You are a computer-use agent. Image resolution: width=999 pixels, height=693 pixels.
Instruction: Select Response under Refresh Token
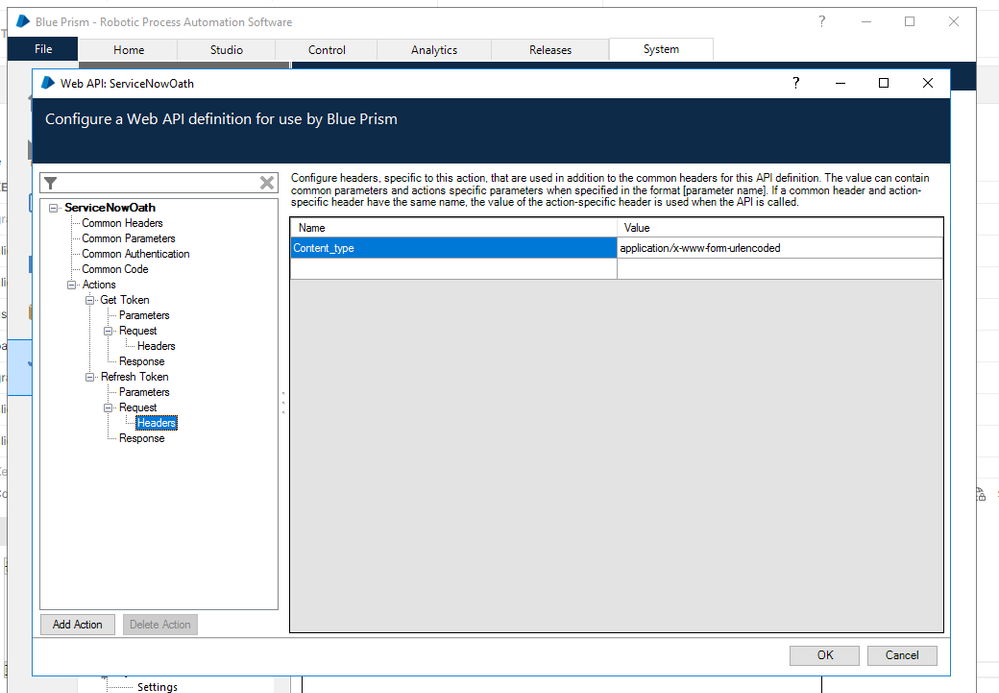point(141,438)
